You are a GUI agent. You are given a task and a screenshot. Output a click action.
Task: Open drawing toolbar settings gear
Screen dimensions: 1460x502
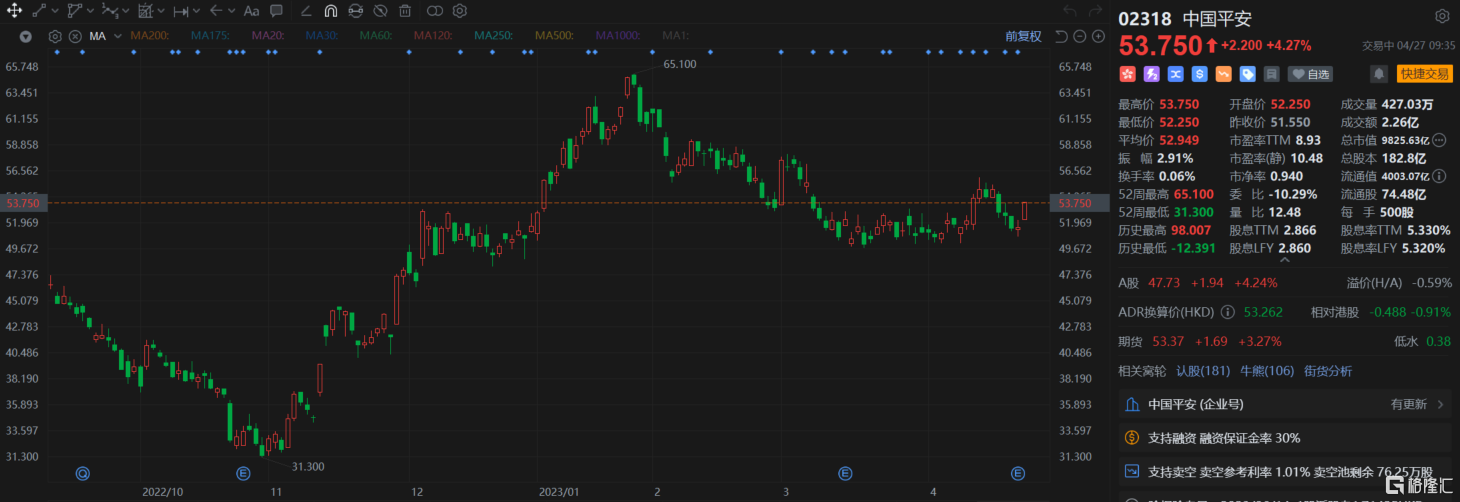[460, 11]
